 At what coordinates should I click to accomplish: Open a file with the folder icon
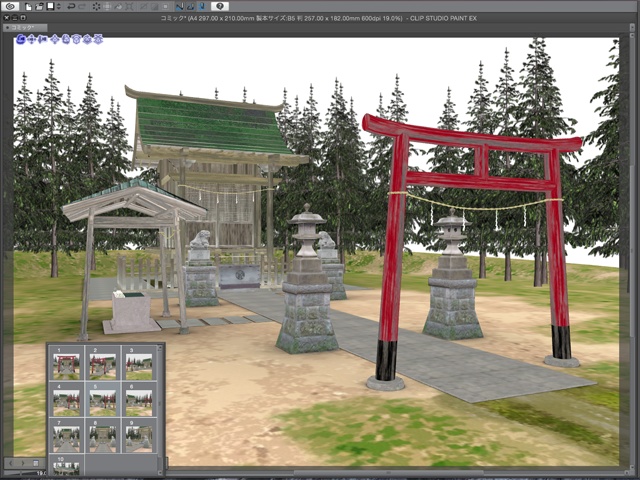[x=39, y=7]
